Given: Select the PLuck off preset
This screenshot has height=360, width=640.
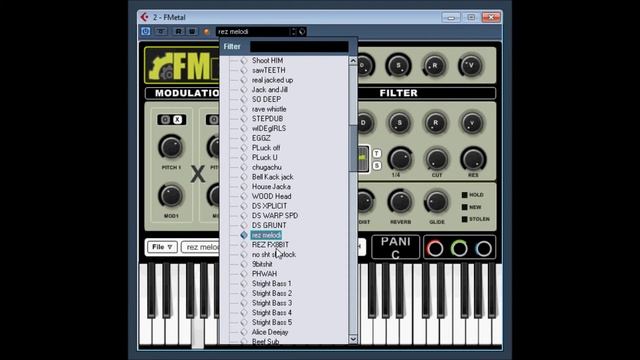Looking at the screenshot, I should (266, 148).
